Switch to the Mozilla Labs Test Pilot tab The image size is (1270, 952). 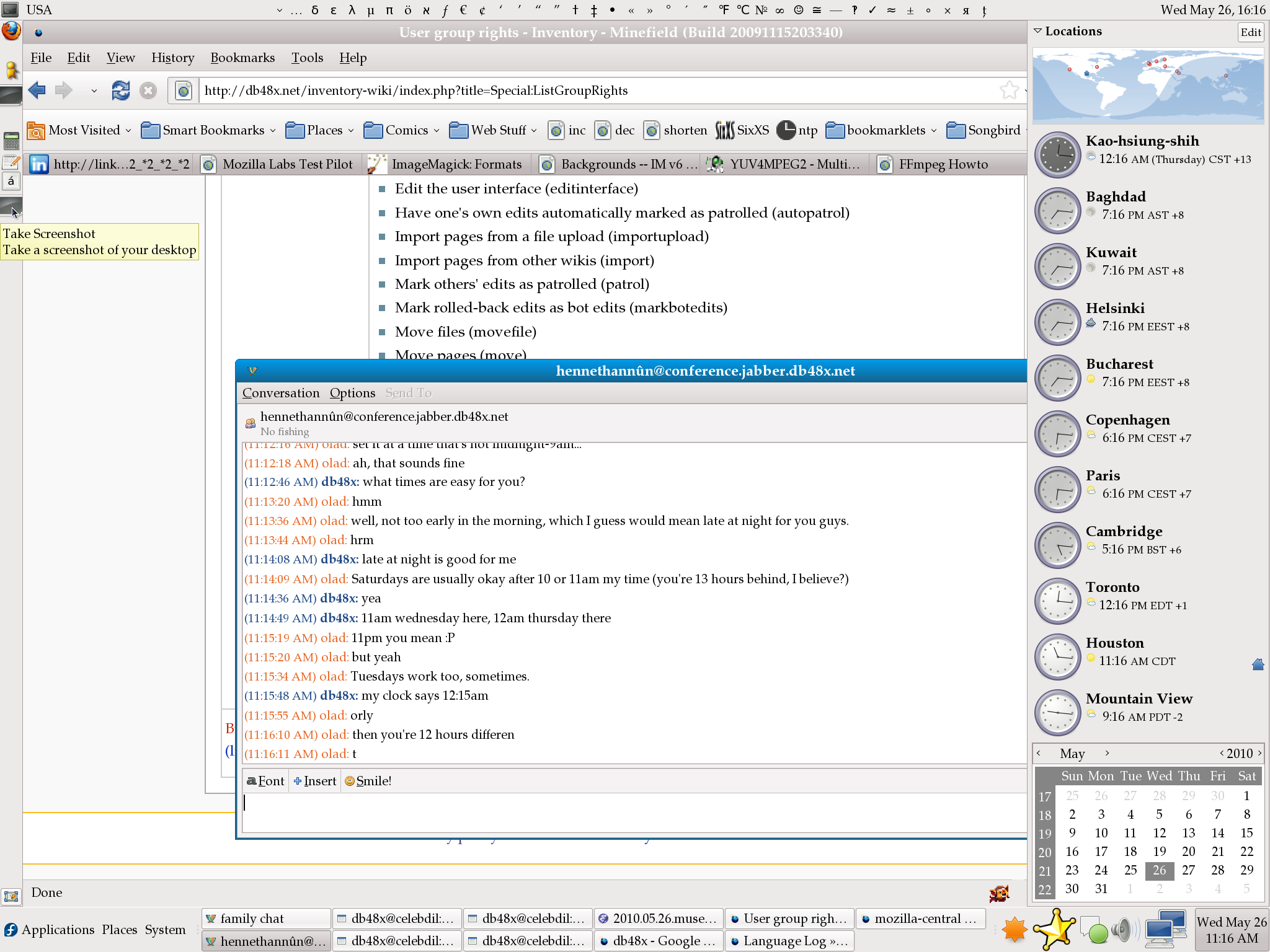[278, 164]
